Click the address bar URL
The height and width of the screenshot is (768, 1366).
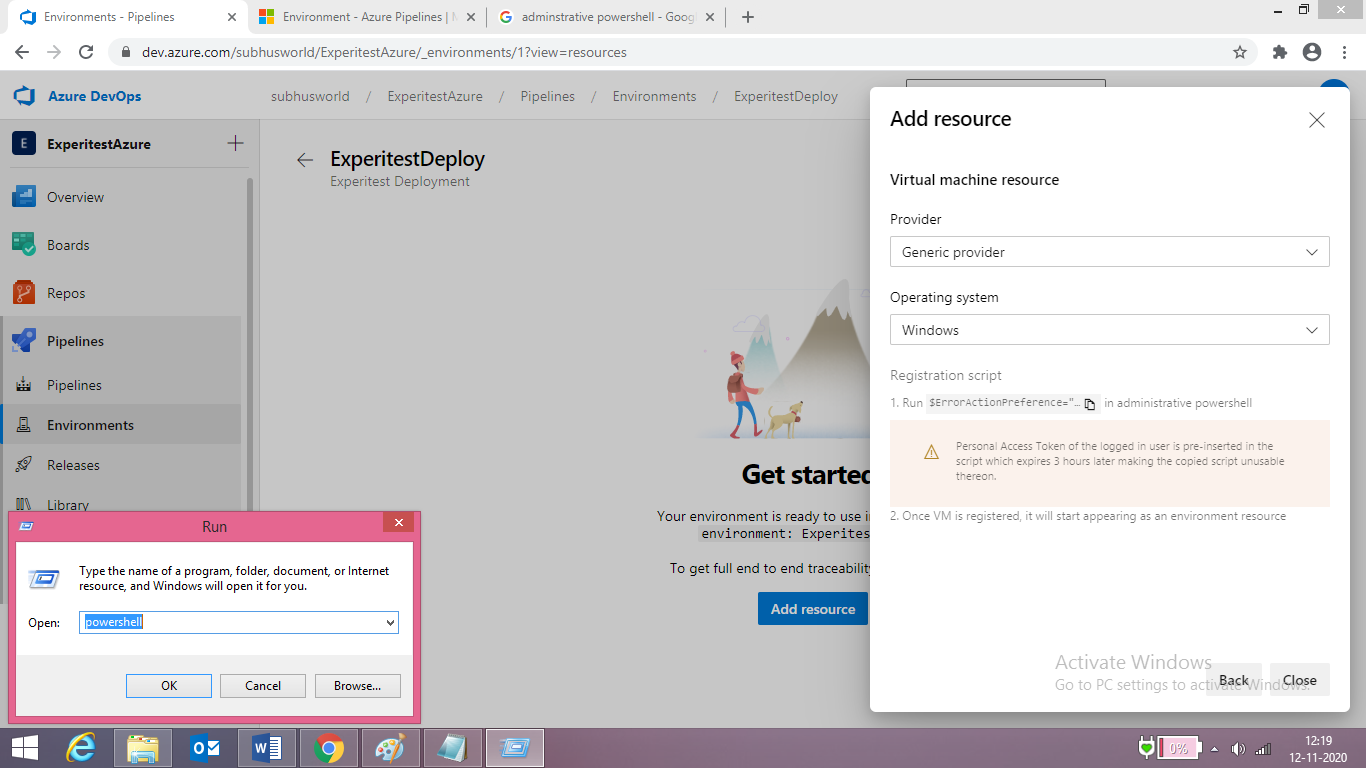(384, 52)
